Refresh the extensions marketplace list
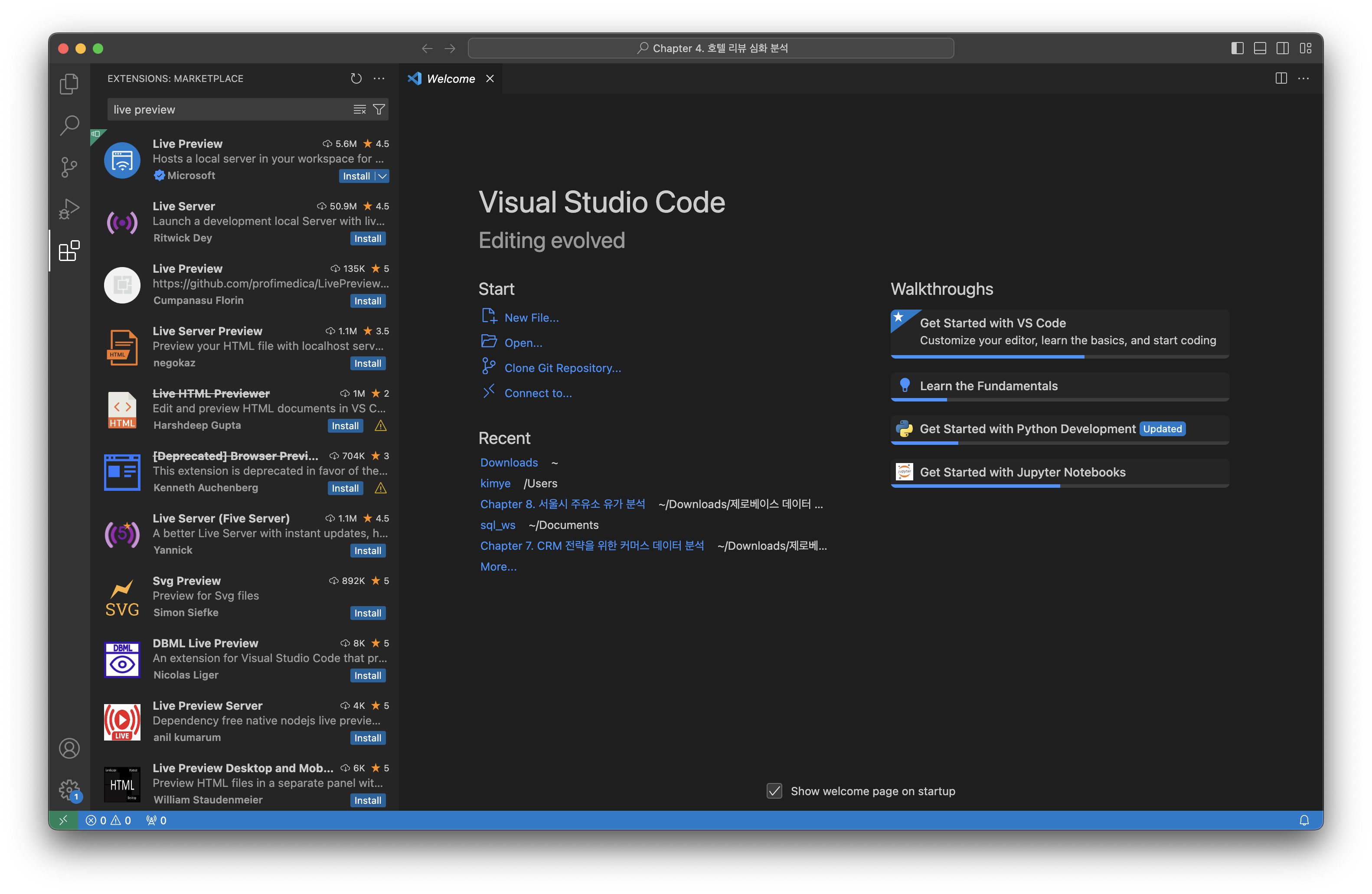This screenshot has width=1372, height=894. pos(356,78)
